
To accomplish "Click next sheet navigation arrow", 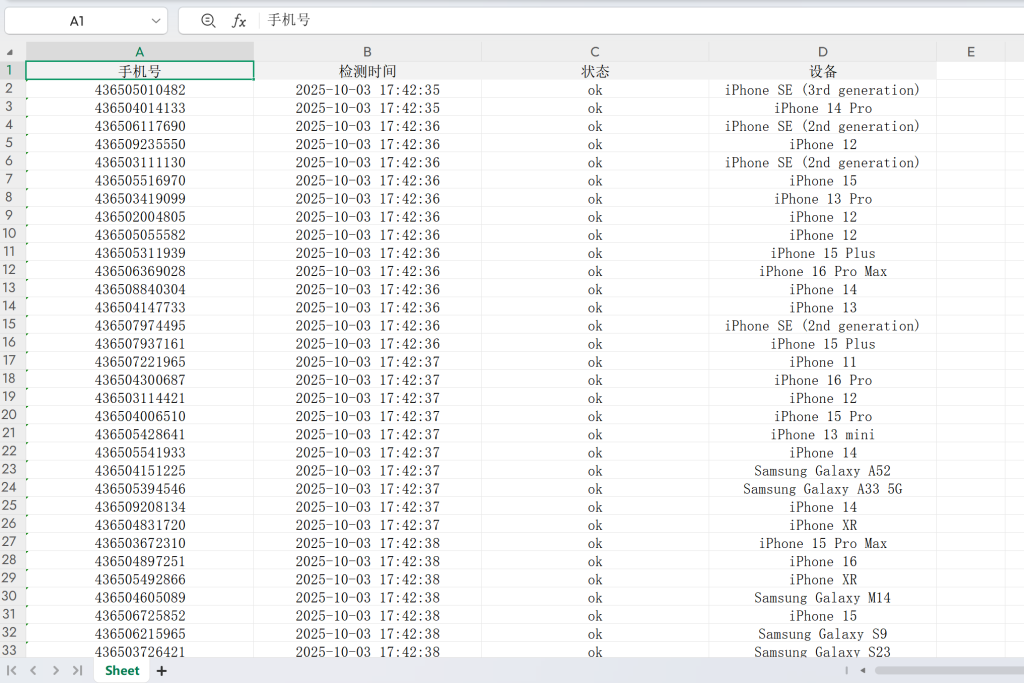I will click(x=56, y=671).
